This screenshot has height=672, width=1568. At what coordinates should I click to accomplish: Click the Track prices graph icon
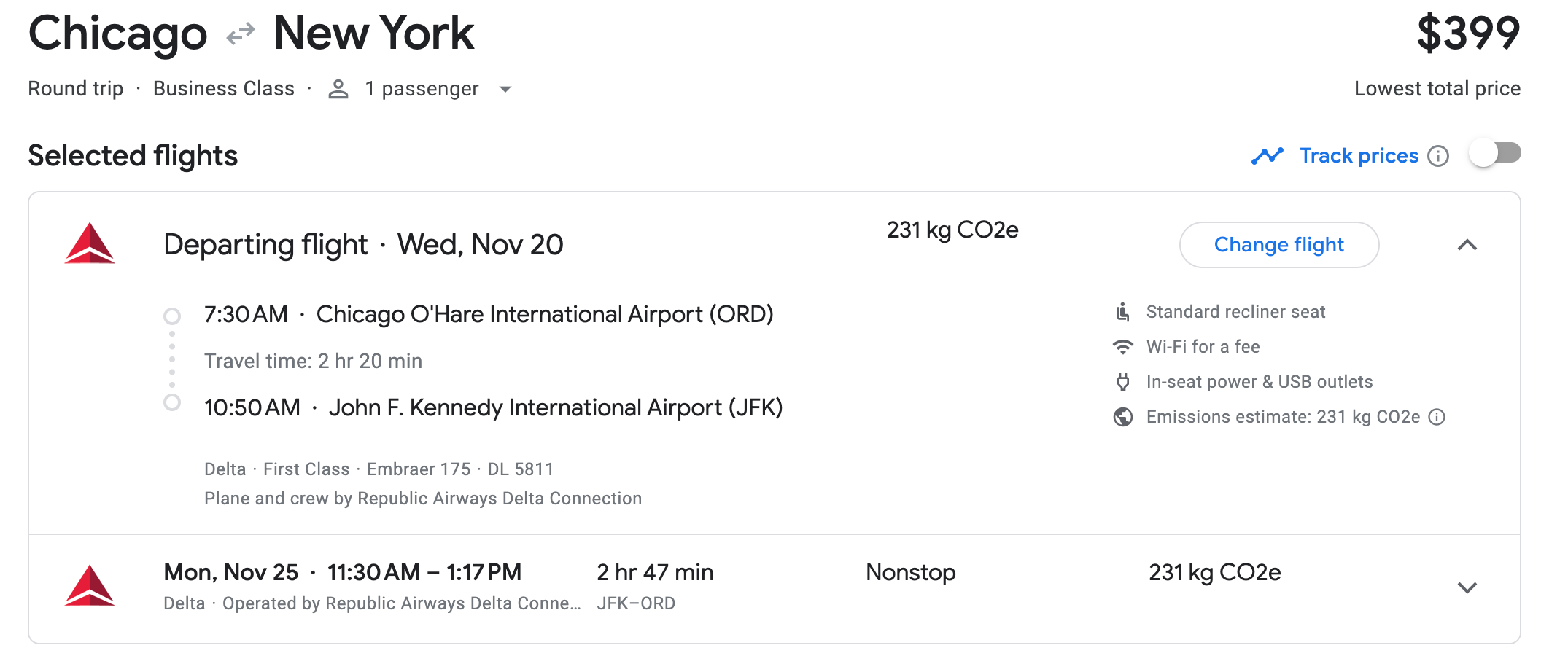1268,156
